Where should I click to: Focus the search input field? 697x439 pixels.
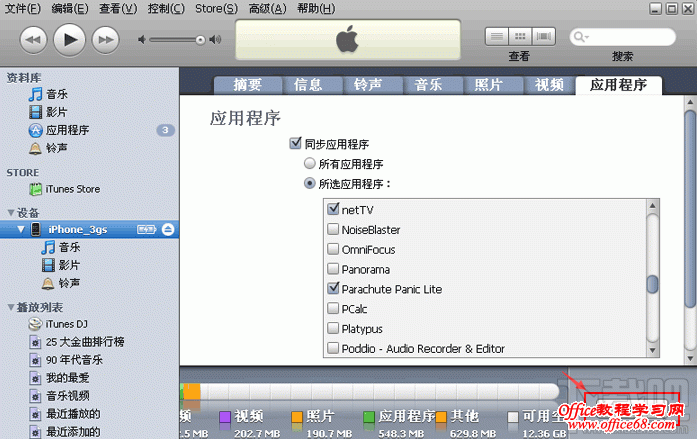click(x=622, y=37)
